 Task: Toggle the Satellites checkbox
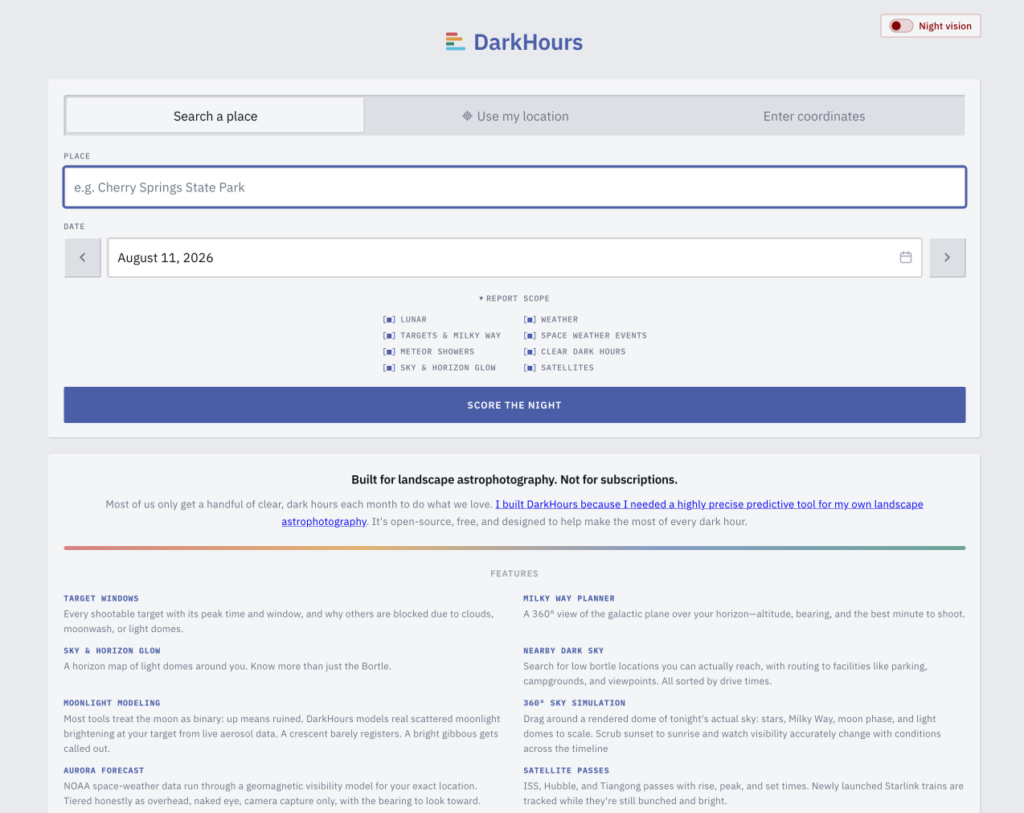[x=529, y=368]
